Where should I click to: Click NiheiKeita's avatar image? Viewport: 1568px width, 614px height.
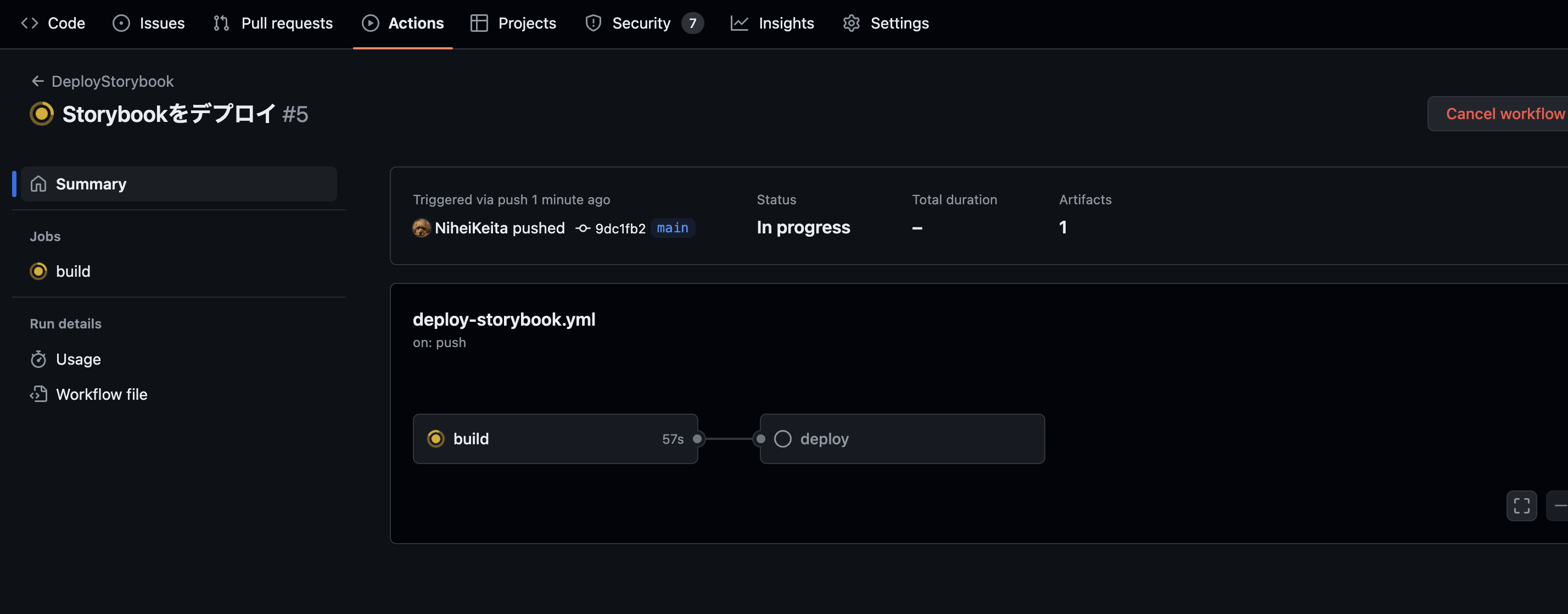(421, 228)
